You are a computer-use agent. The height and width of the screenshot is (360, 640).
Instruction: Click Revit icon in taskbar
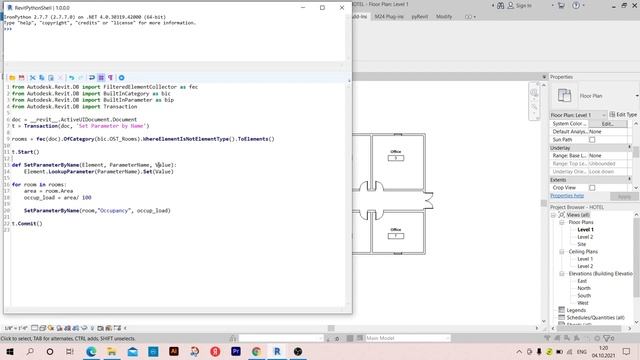click(x=277, y=351)
